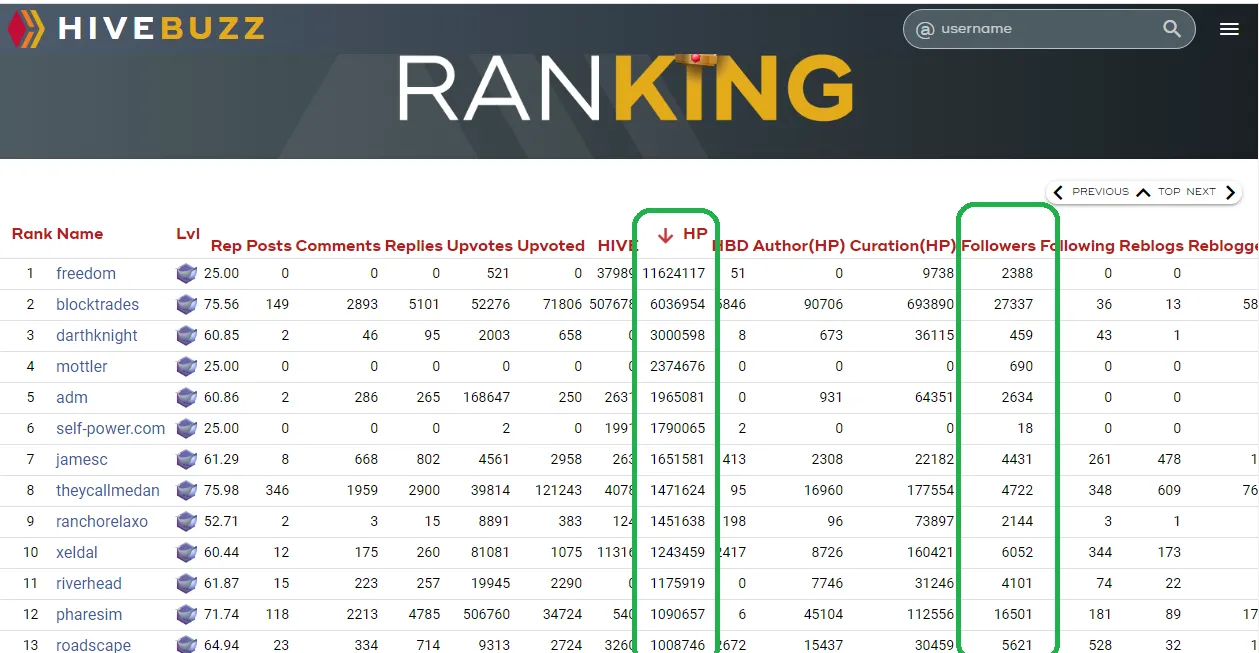This screenshot has height=653, width=1259.
Task: Open riverhead's profile link
Action: (89, 583)
